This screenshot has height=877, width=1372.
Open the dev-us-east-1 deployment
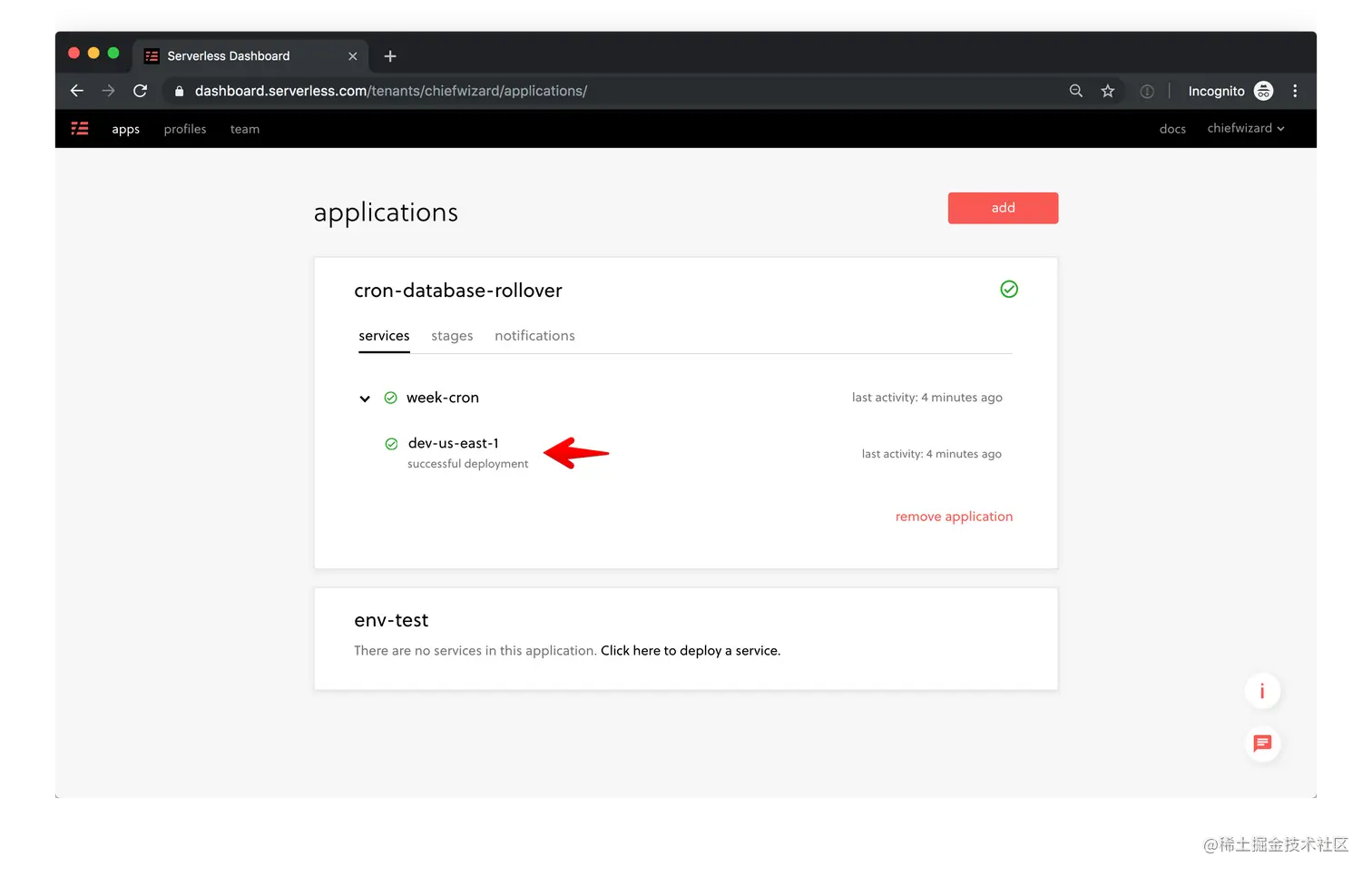(454, 443)
